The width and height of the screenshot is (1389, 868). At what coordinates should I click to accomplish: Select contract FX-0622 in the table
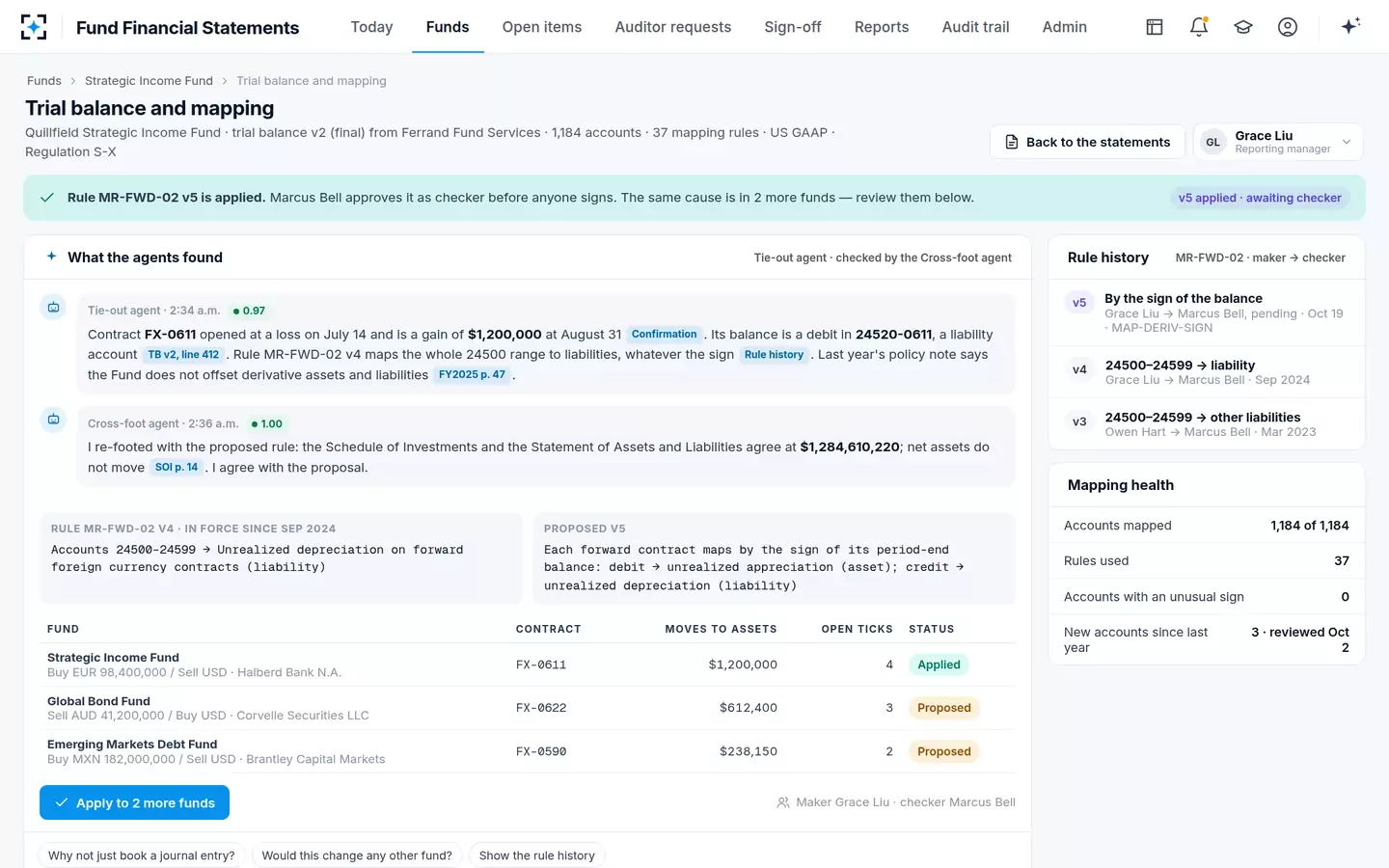pyautogui.click(x=541, y=708)
